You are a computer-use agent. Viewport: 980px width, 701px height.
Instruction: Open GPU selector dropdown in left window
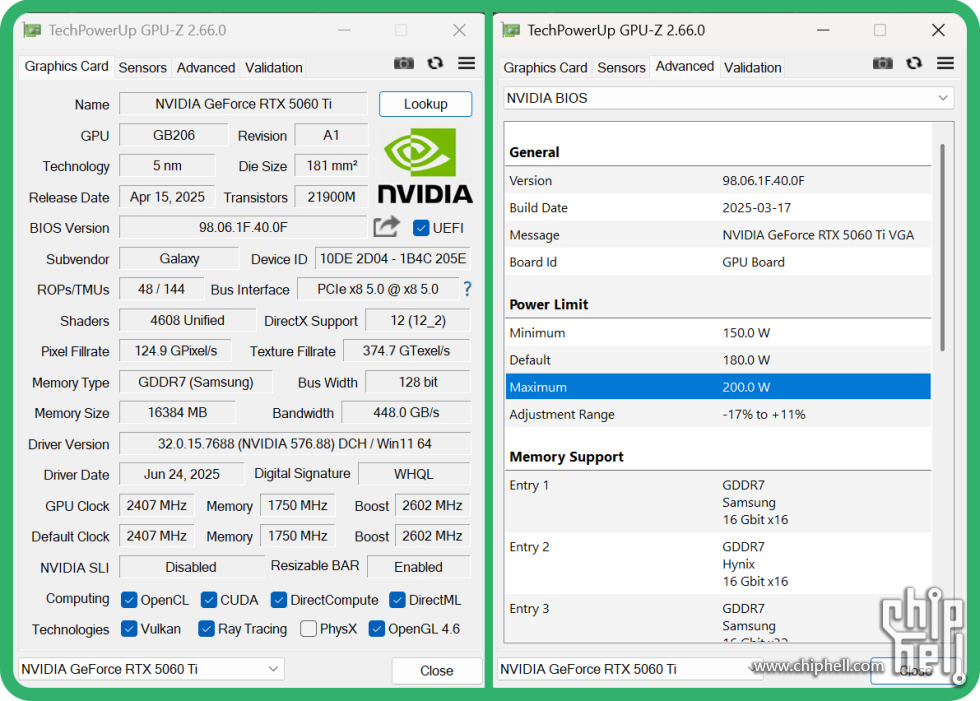(x=151, y=669)
